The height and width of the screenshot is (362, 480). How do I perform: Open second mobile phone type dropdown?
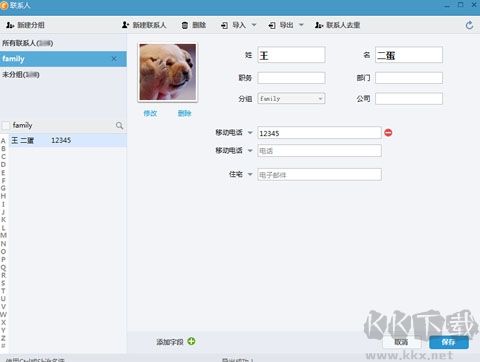(250, 151)
